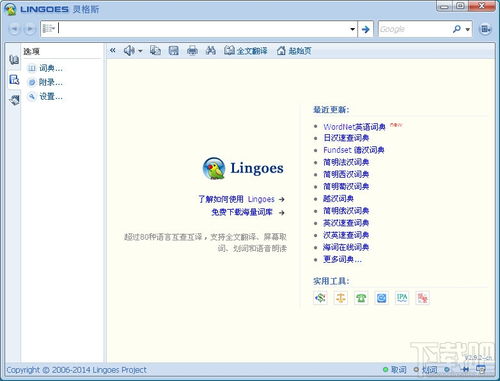Open the telephone codes tool icon

click(361, 297)
